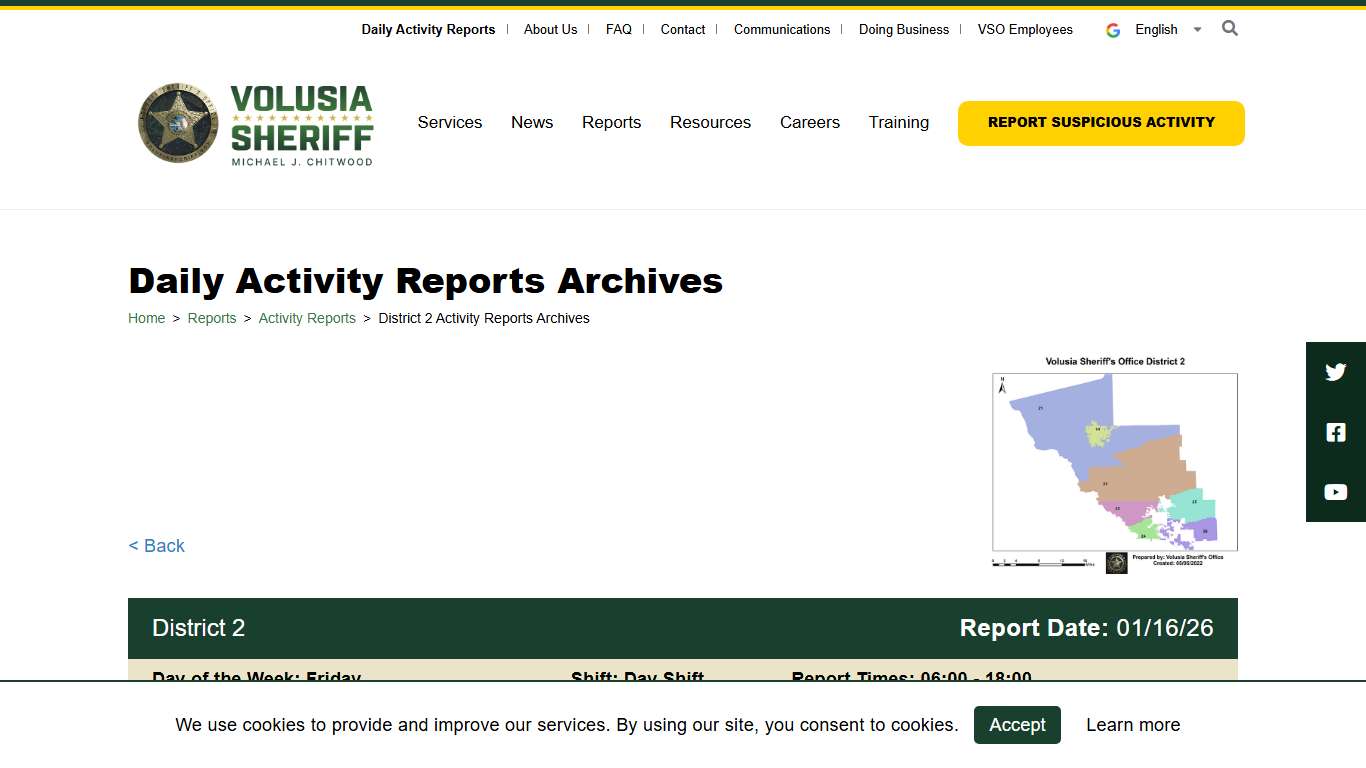The height and width of the screenshot is (768, 1366).
Task: Open the site search magnifier icon
Action: pos(1229,29)
